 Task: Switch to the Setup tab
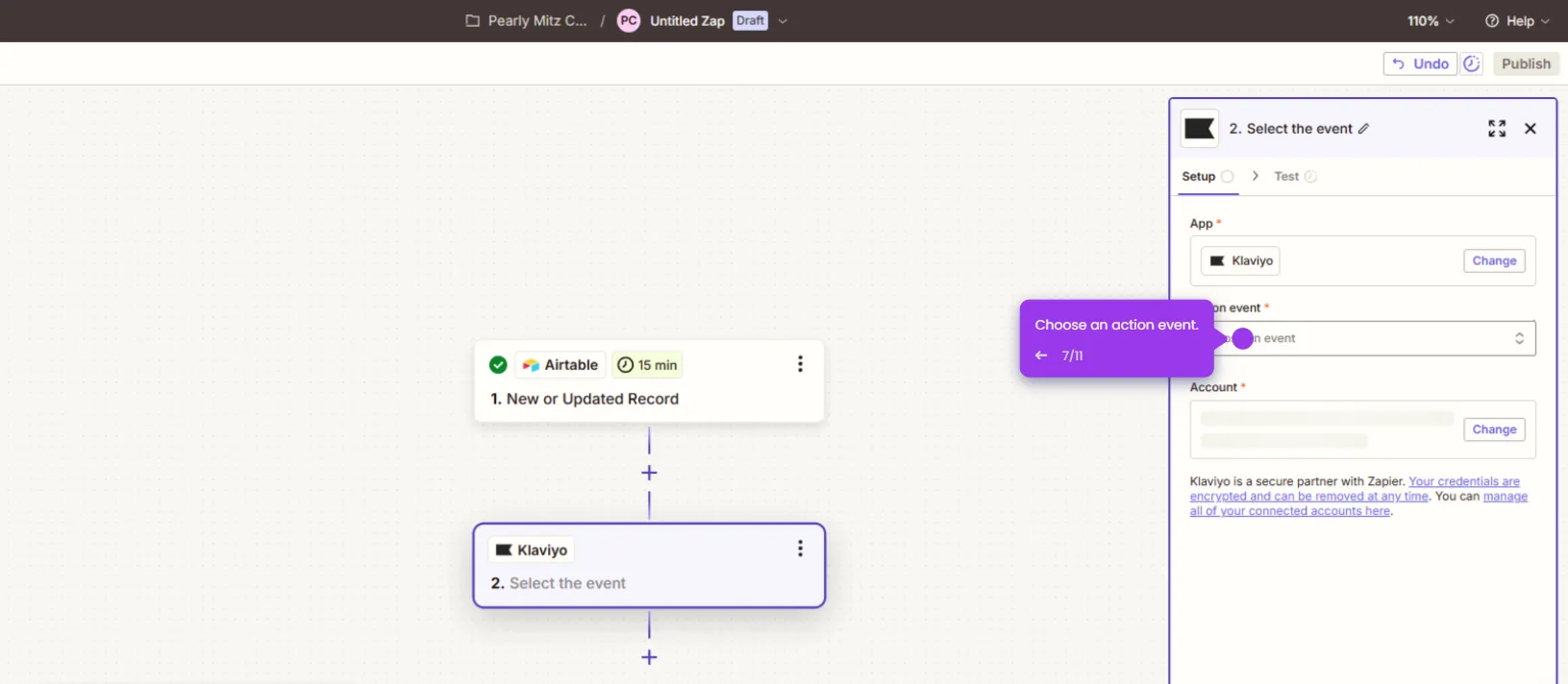click(1207, 177)
